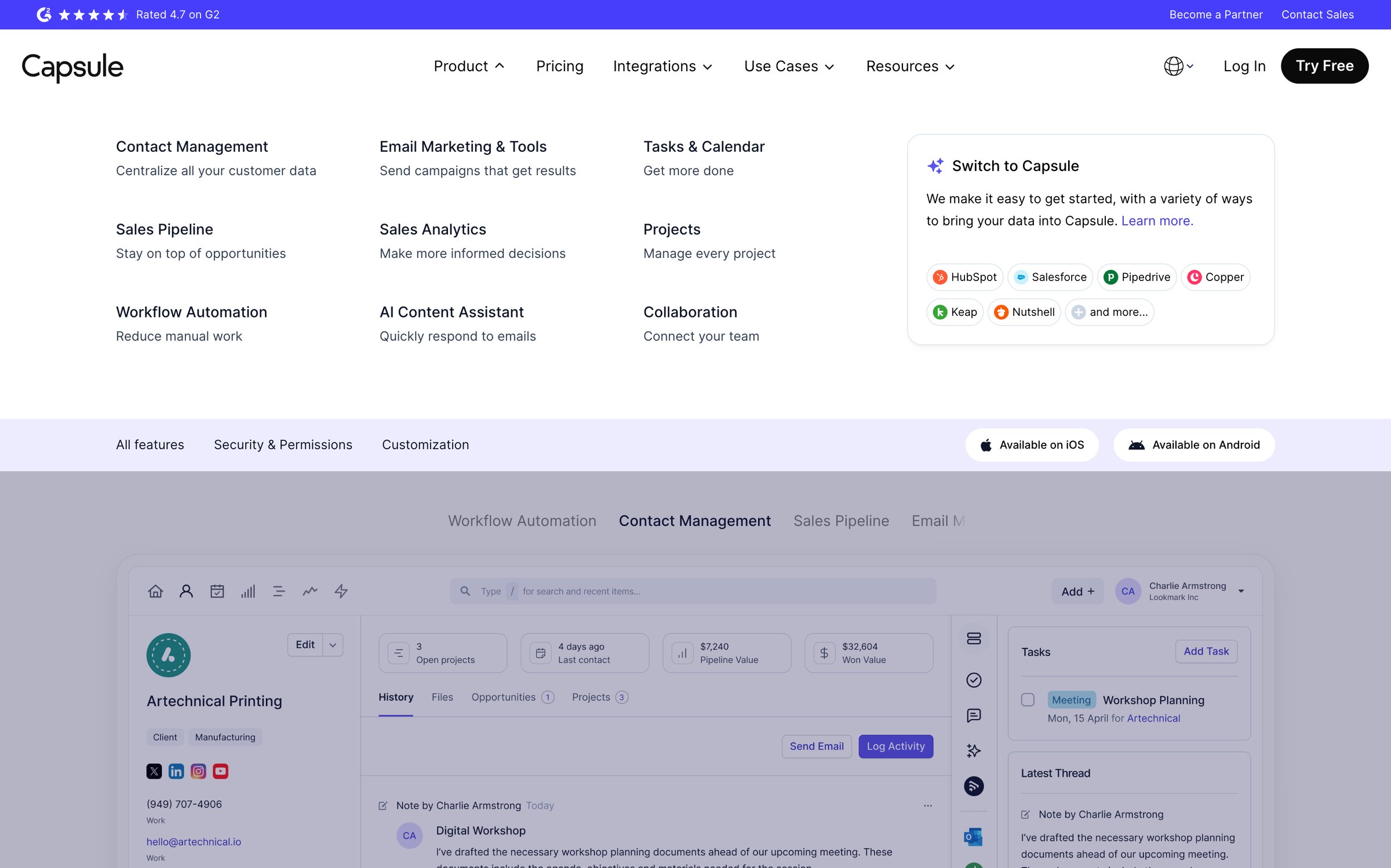Open the X (Twitter) profile icon

click(x=154, y=771)
